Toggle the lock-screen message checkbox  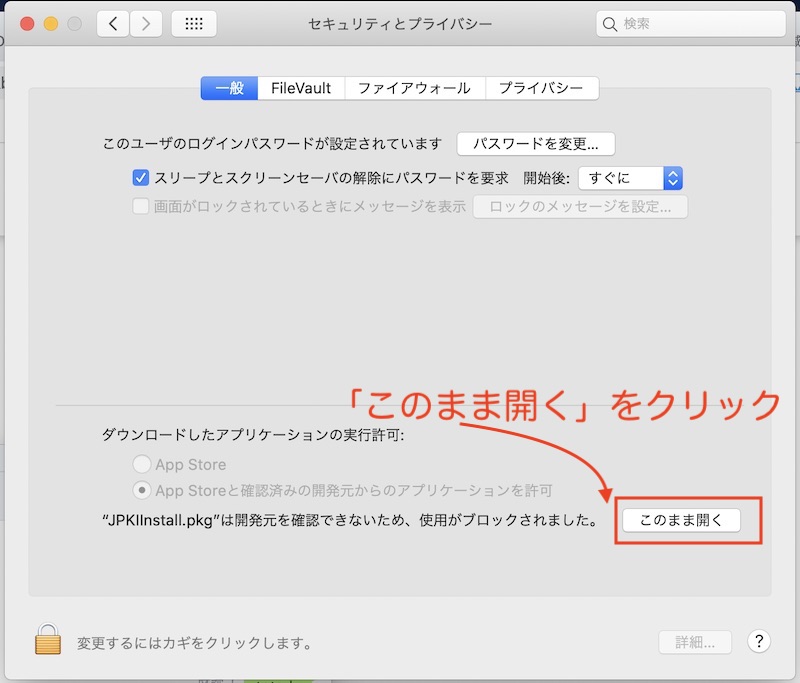140,207
